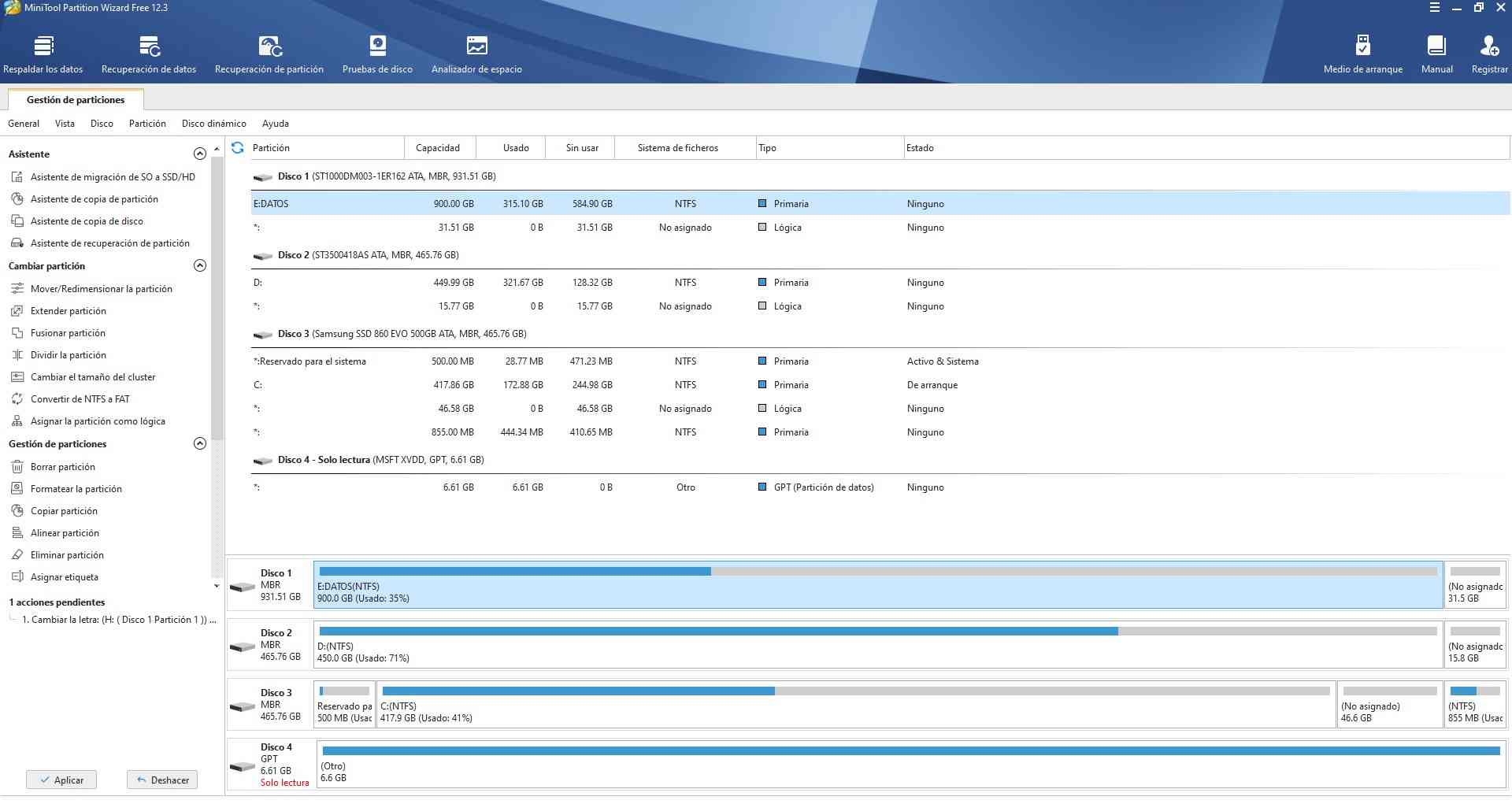Collapse the Asistente section
This screenshot has height=804, width=1512.
[200, 154]
